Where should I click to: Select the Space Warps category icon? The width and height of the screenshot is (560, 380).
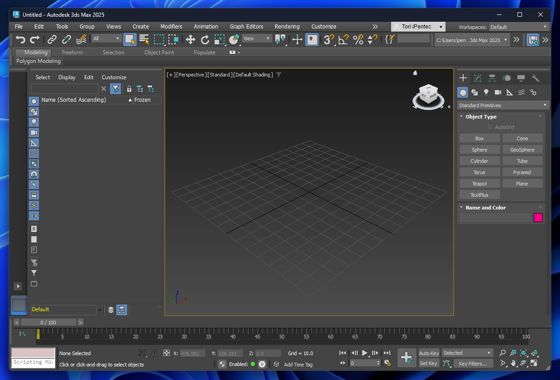pos(521,92)
